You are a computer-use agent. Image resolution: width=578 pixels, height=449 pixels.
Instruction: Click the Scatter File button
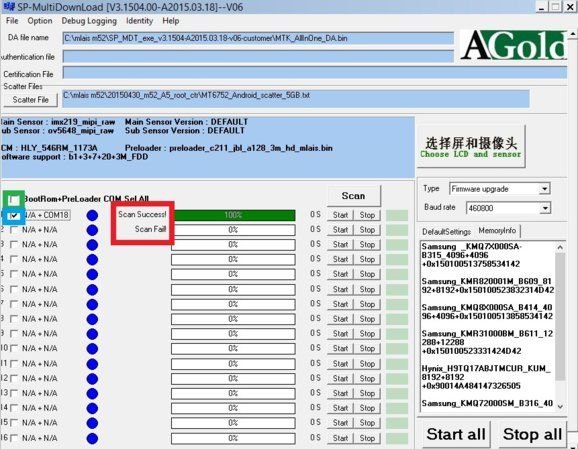(x=31, y=100)
